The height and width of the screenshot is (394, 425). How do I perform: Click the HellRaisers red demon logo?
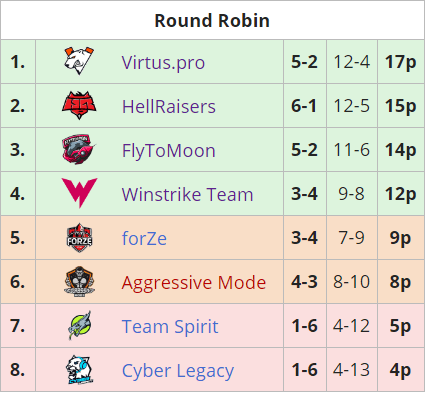click(x=79, y=105)
